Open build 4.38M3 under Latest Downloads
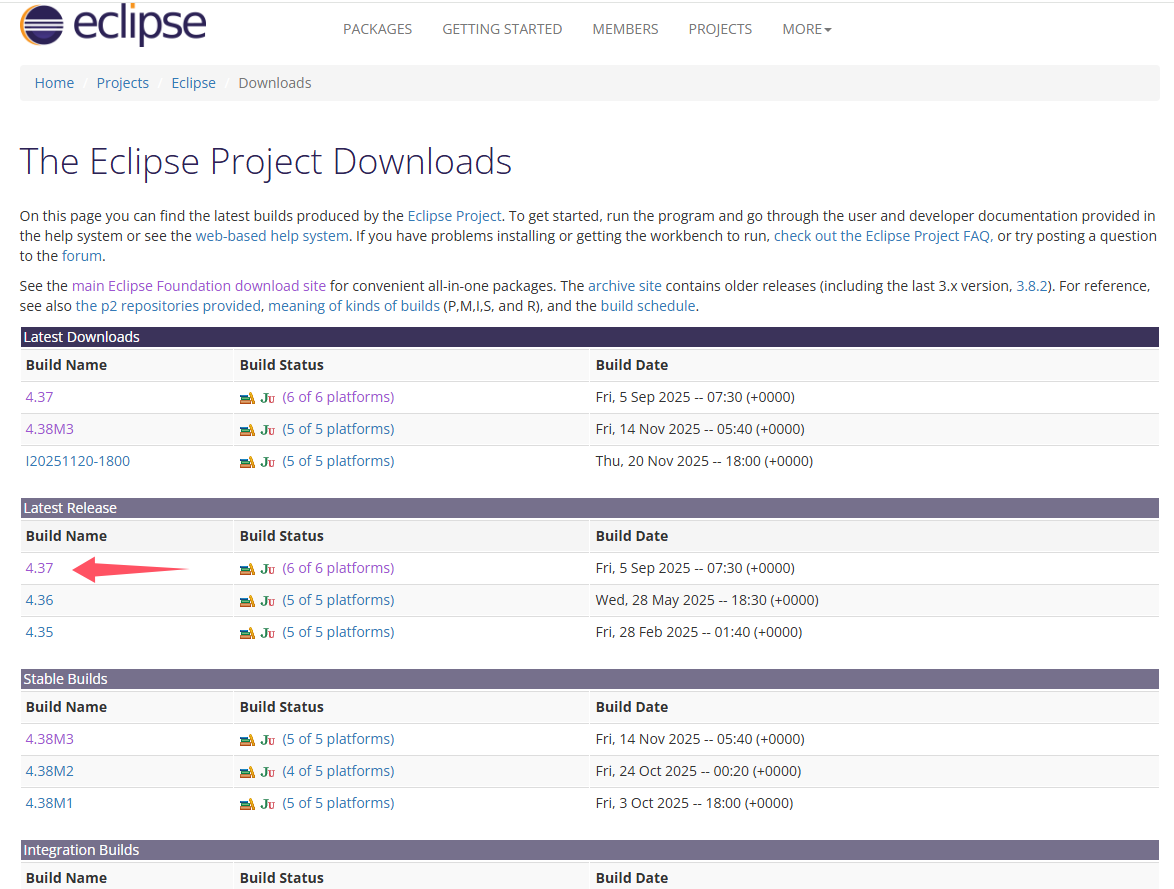The width and height of the screenshot is (1174, 889). point(49,429)
